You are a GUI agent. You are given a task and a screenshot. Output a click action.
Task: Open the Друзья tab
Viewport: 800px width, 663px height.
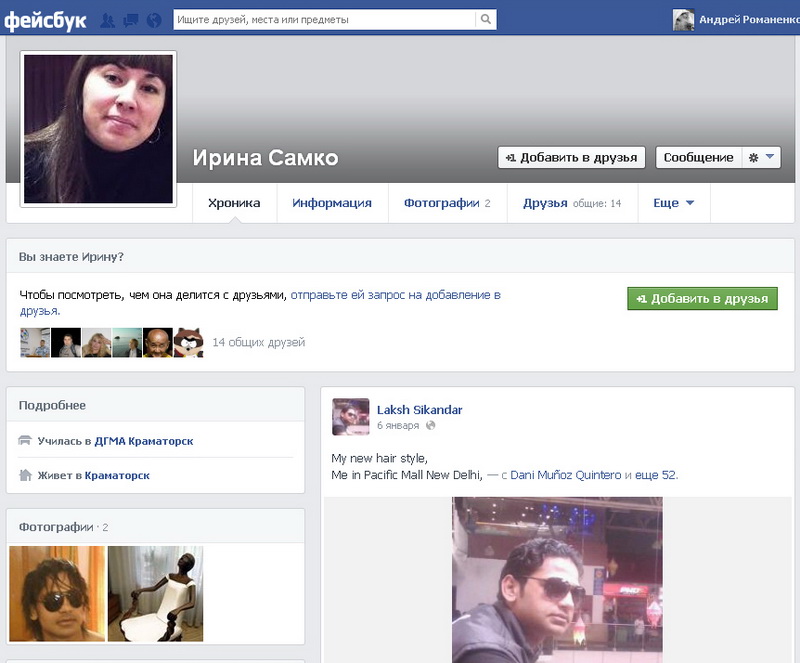coord(545,203)
